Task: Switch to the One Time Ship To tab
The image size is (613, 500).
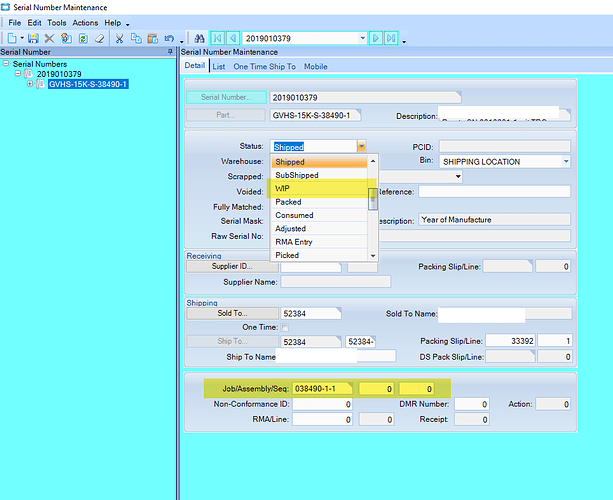Action: pos(265,66)
